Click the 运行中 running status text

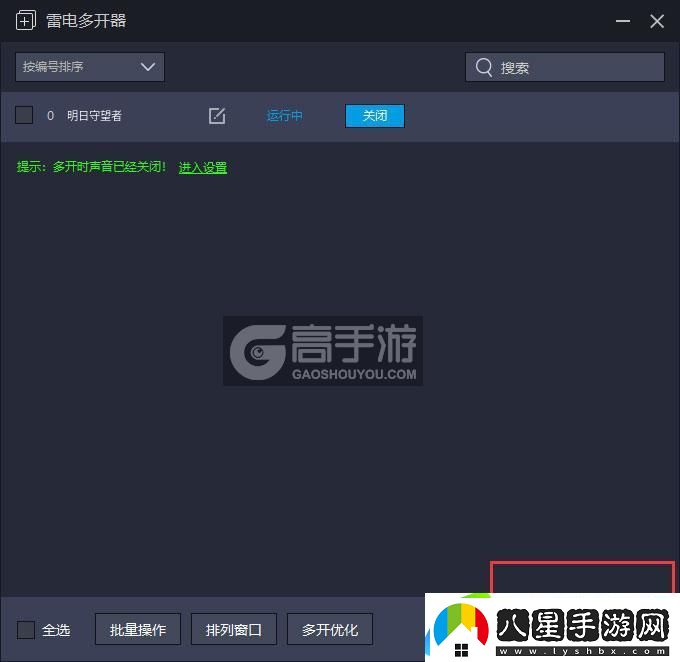(x=284, y=116)
